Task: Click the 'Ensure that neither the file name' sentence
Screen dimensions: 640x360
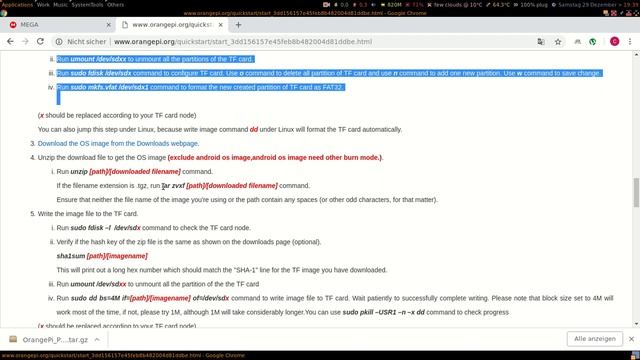Action: click(x=247, y=200)
